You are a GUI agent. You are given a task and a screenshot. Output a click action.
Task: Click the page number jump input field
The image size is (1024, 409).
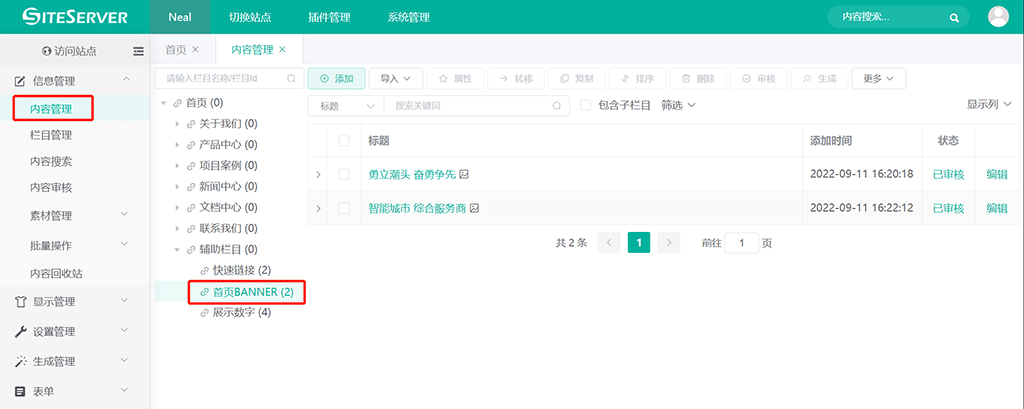tap(741, 243)
